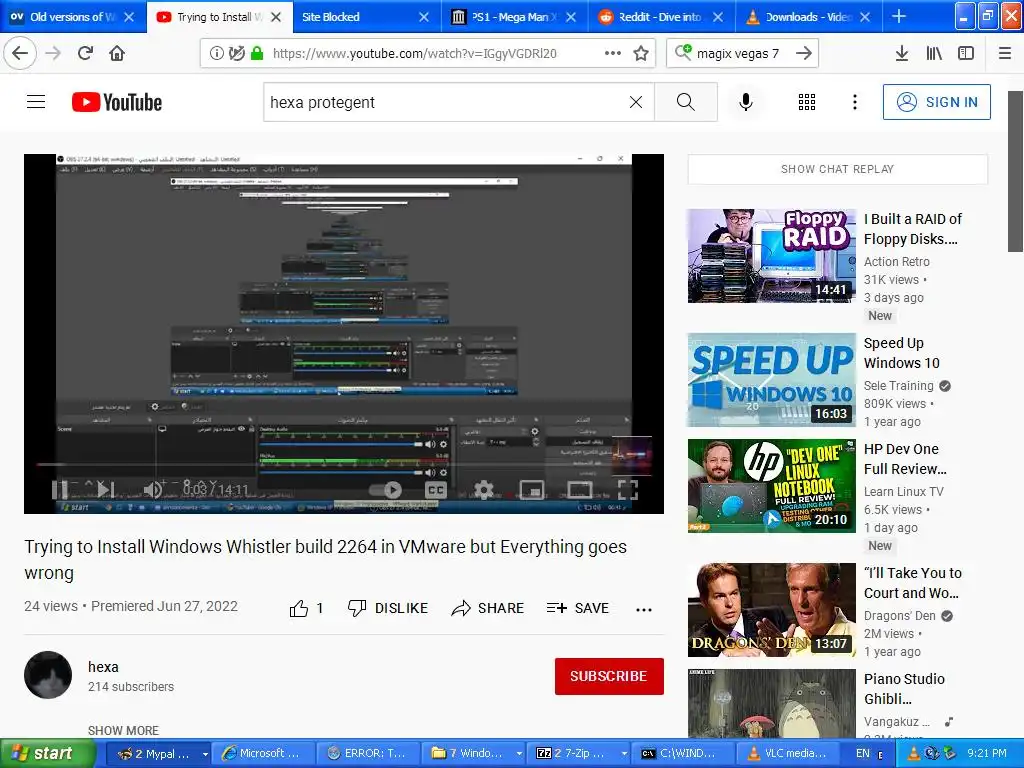The width and height of the screenshot is (1024, 768).
Task: Open the YouTube guide hamburger menu
Action: [36, 102]
